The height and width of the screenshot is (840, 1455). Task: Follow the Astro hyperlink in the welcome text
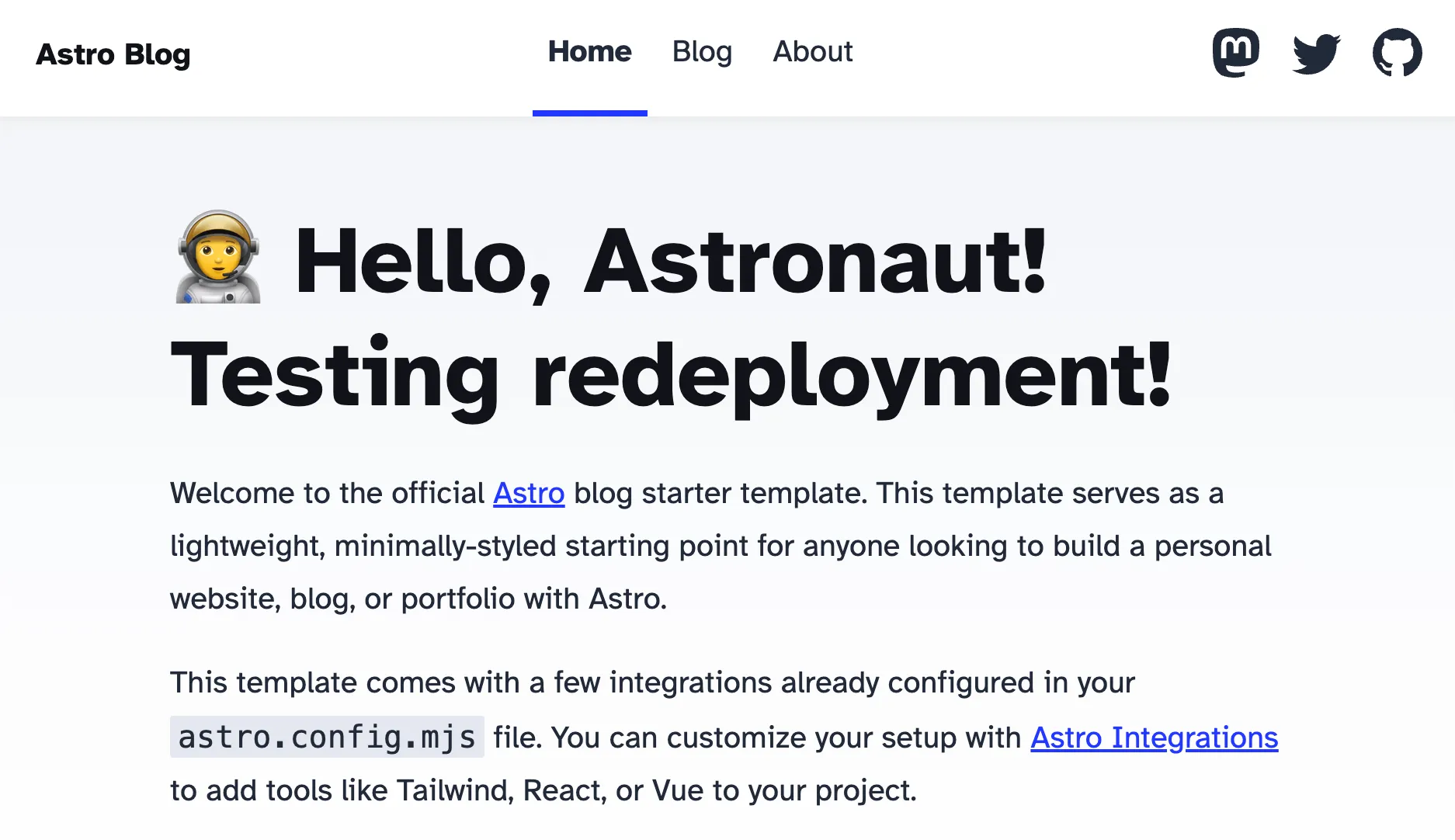[529, 493]
